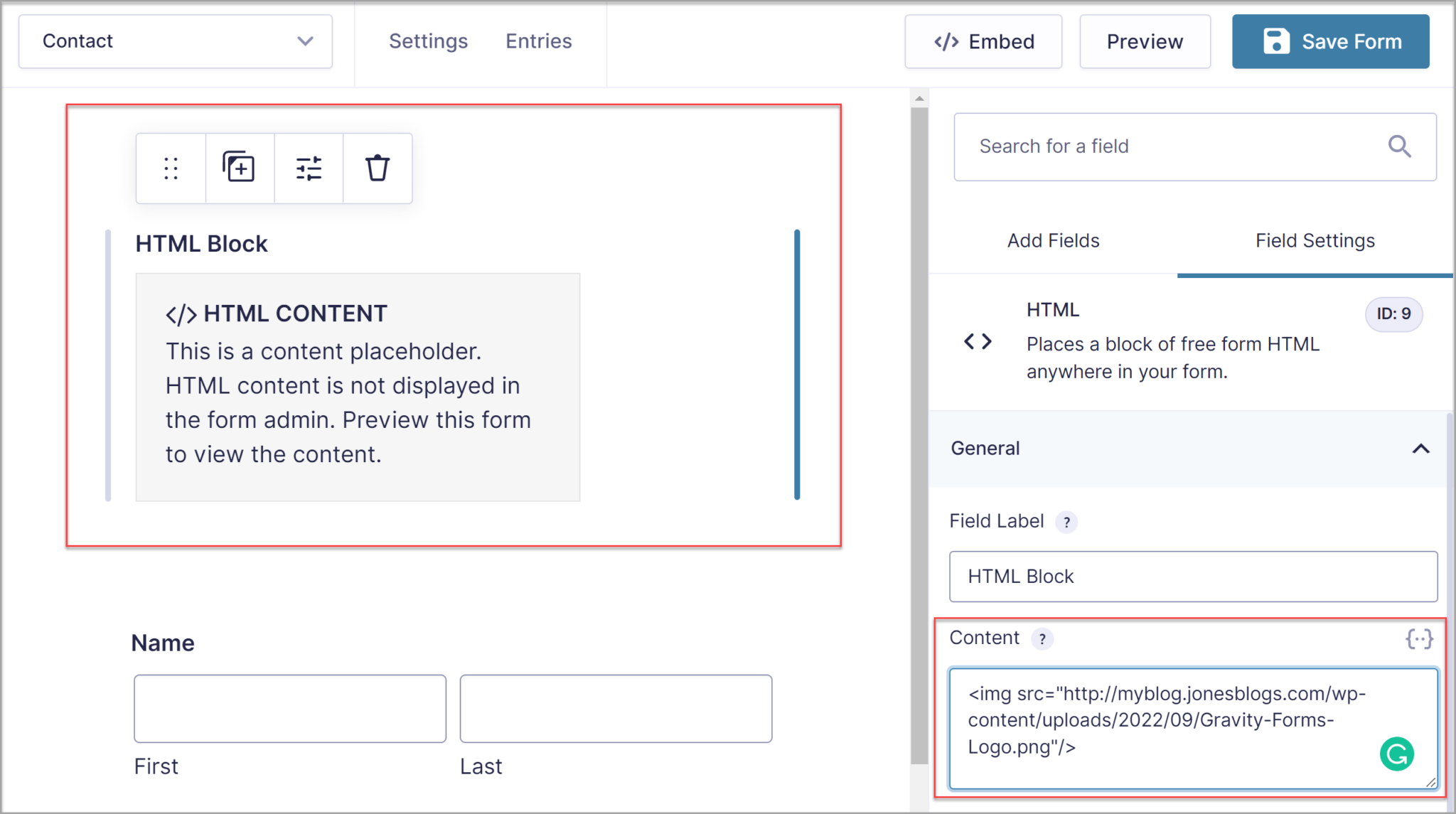Delete the HTML Block with the trash icon
1456x814 pixels.
378,168
